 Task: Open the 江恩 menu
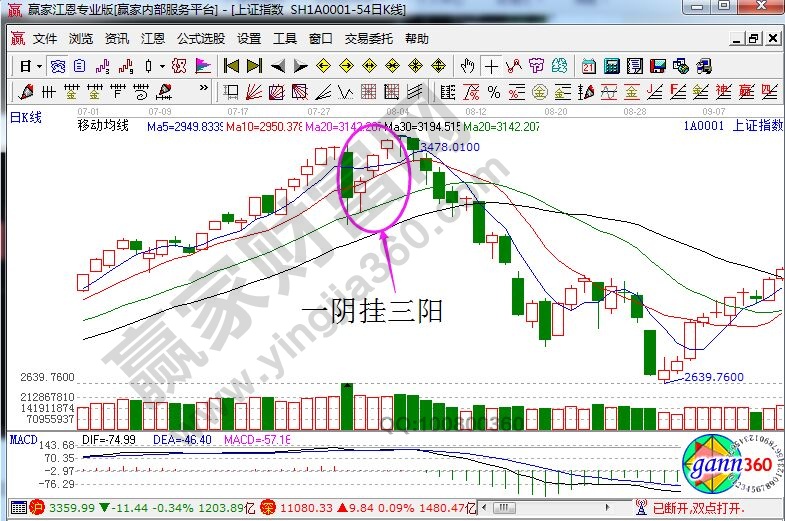pyautogui.click(x=152, y=39)
